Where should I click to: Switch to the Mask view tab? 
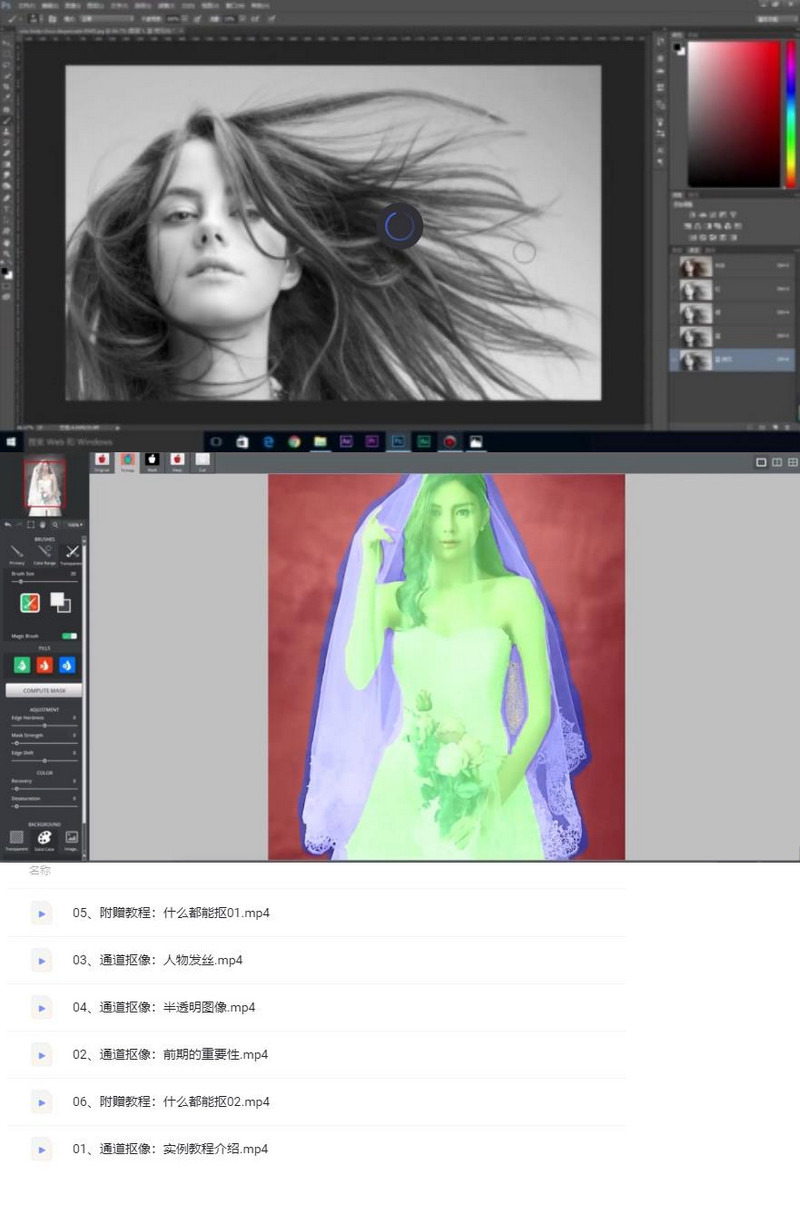point(153,461)
